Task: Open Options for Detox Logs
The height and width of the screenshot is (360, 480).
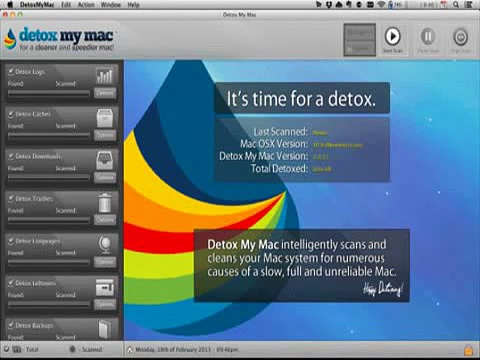Action: pos(105,93)
